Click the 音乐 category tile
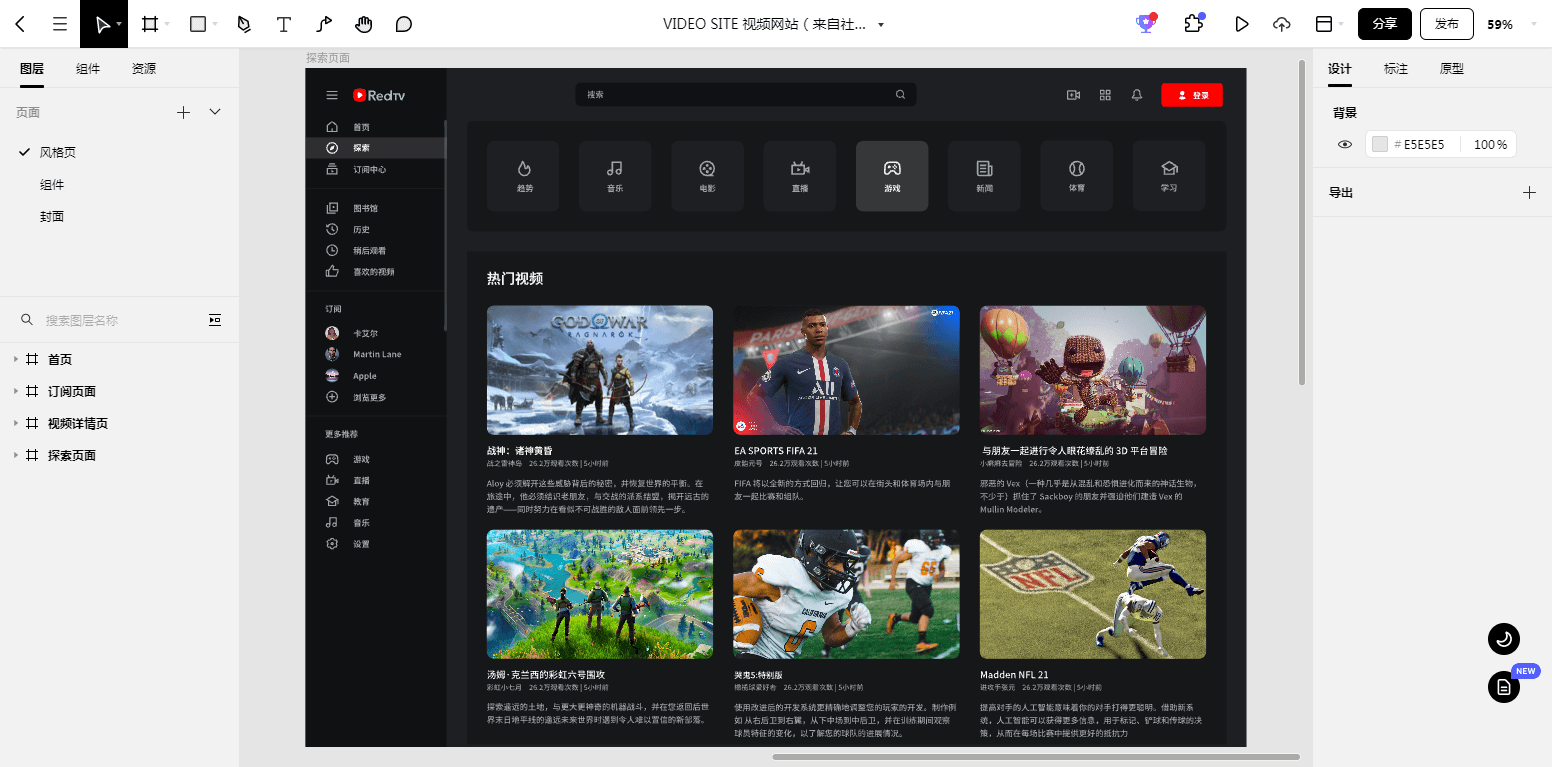The height and width of the screenshot is (767, 1552). tap(615, 176)
